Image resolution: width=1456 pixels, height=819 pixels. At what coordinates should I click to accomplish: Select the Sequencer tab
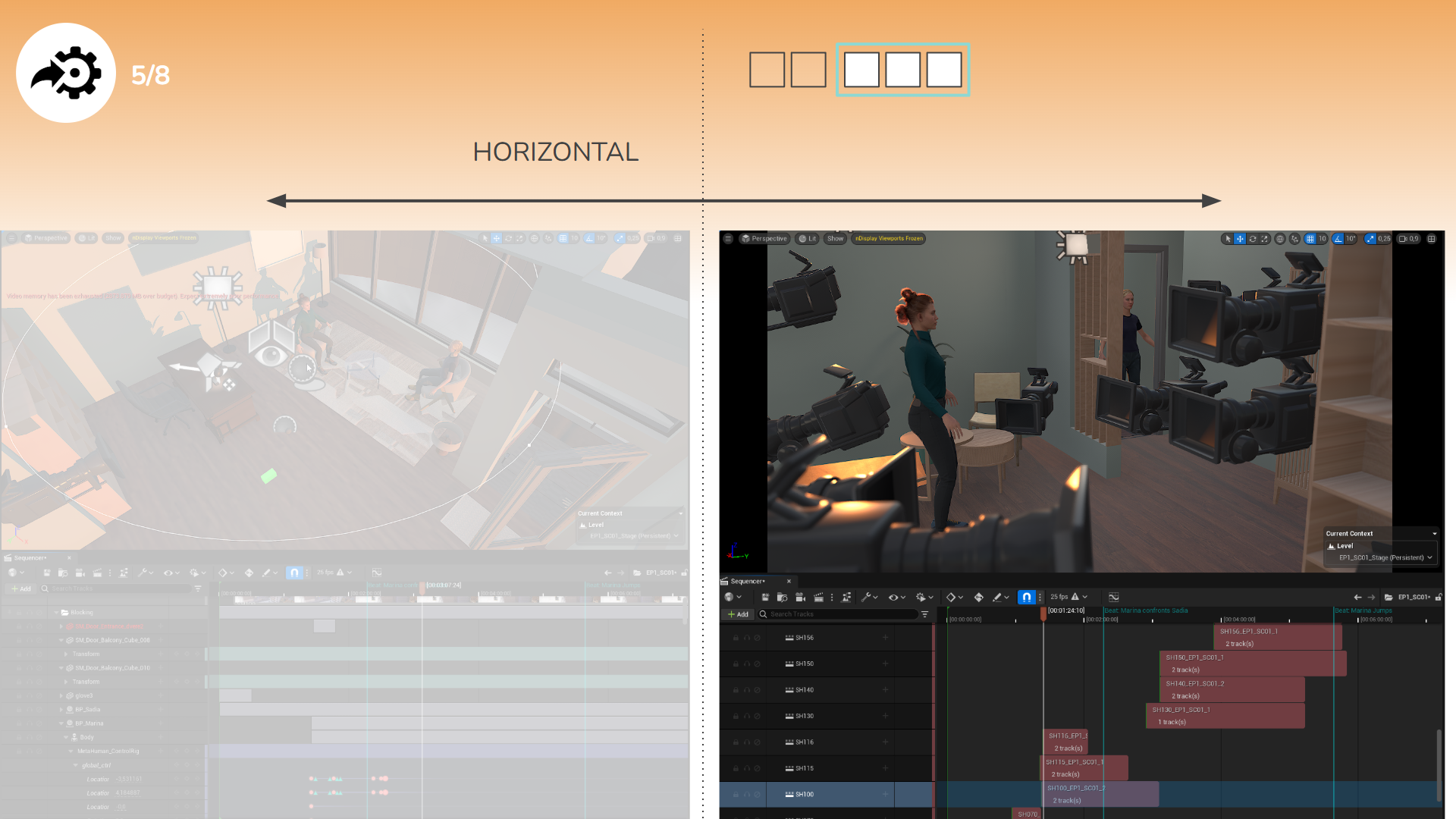(x=747, y=581)
